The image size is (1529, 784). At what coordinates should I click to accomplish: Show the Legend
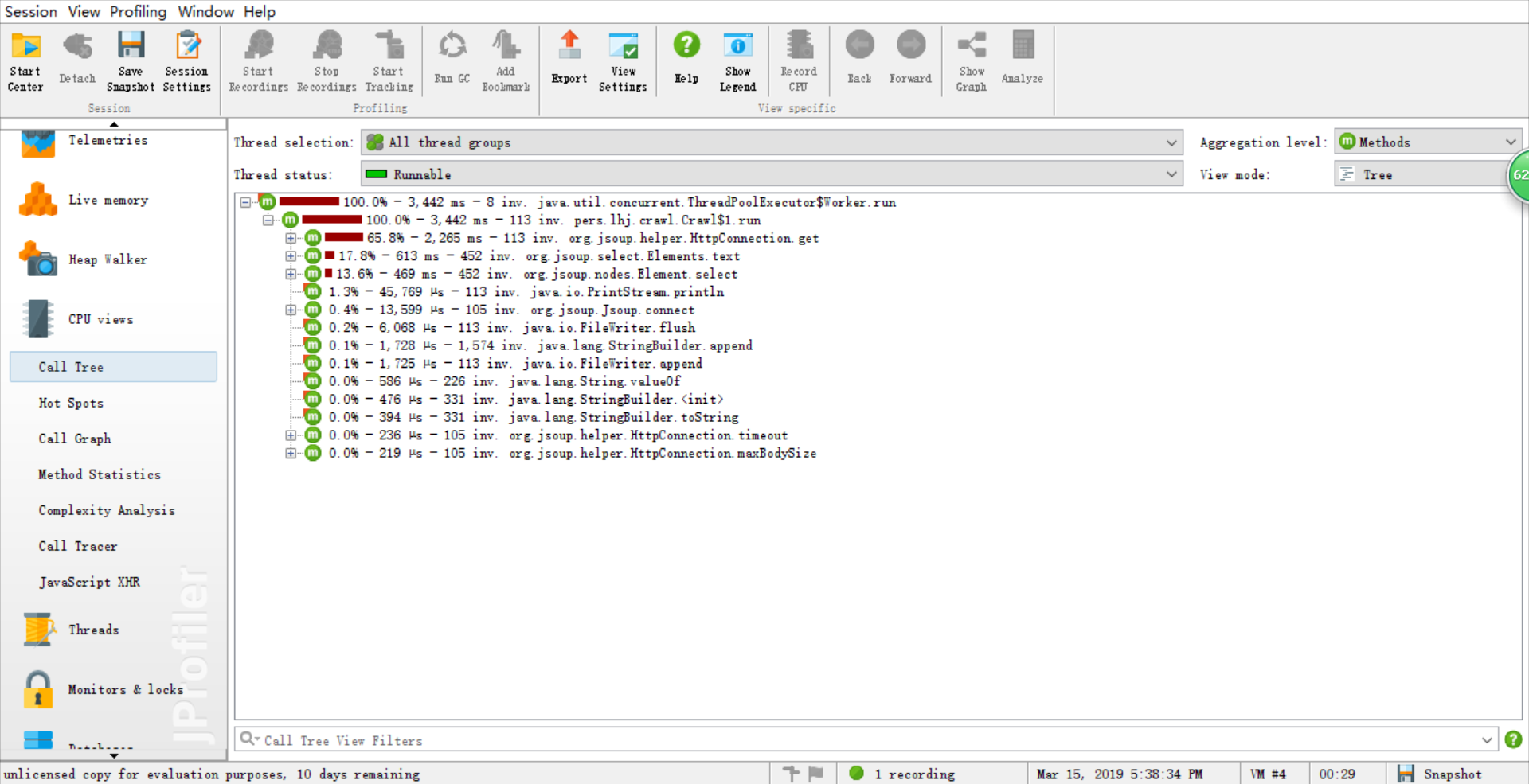click(738, 61)
